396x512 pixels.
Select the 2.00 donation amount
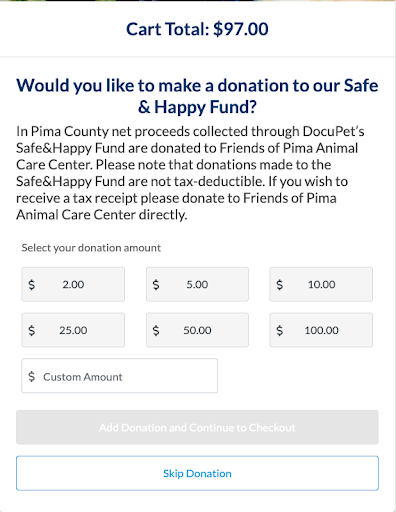point(73,284)
